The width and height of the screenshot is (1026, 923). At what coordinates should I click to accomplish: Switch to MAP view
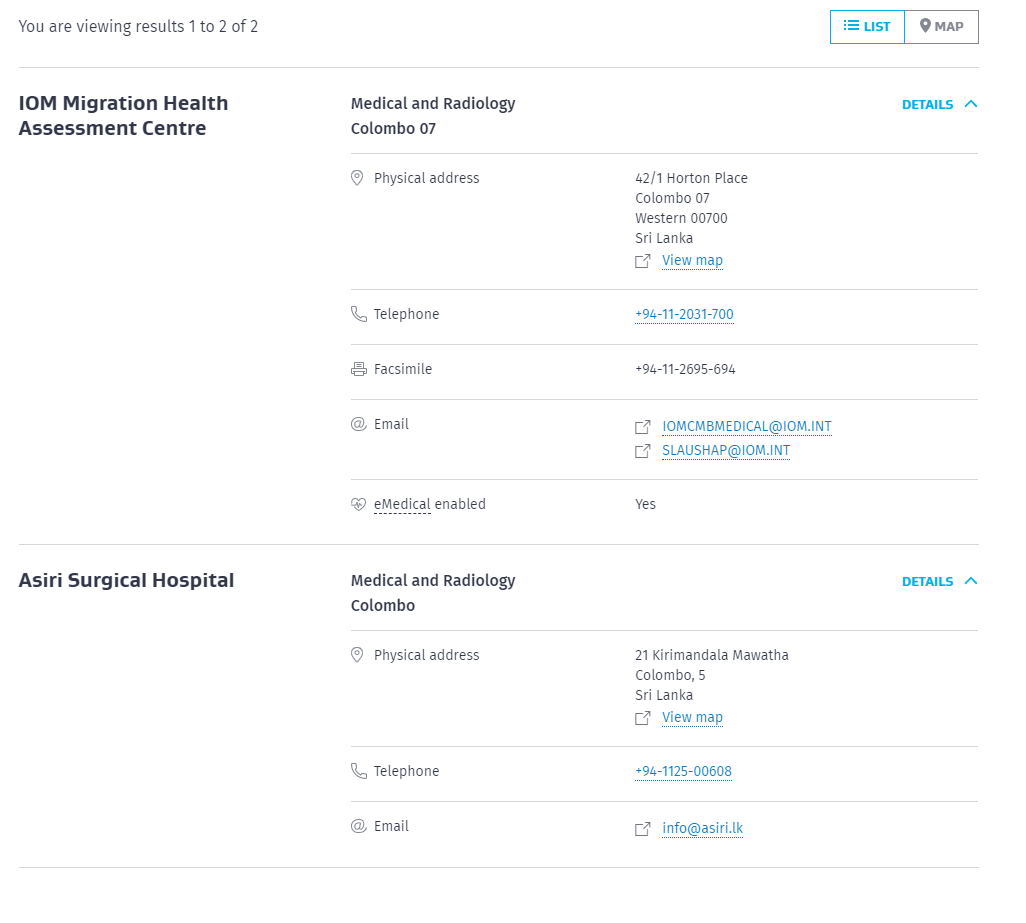coord(942,27)
